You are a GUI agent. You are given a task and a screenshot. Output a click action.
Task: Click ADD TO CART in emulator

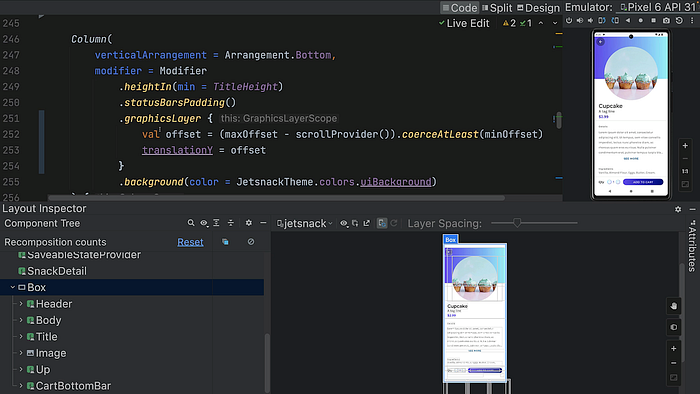click(643, 182)
